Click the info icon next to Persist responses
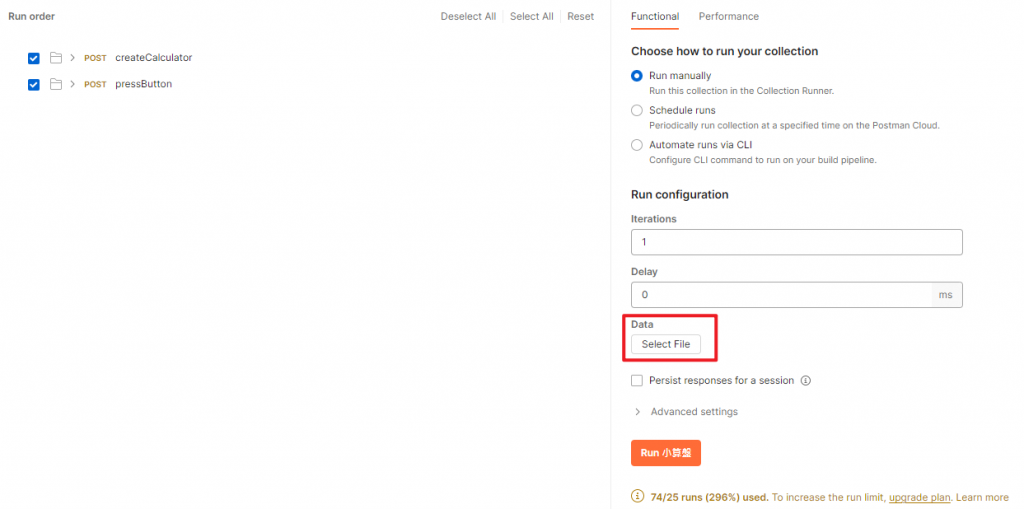The image size is (1024, 509). pos(805,380)
